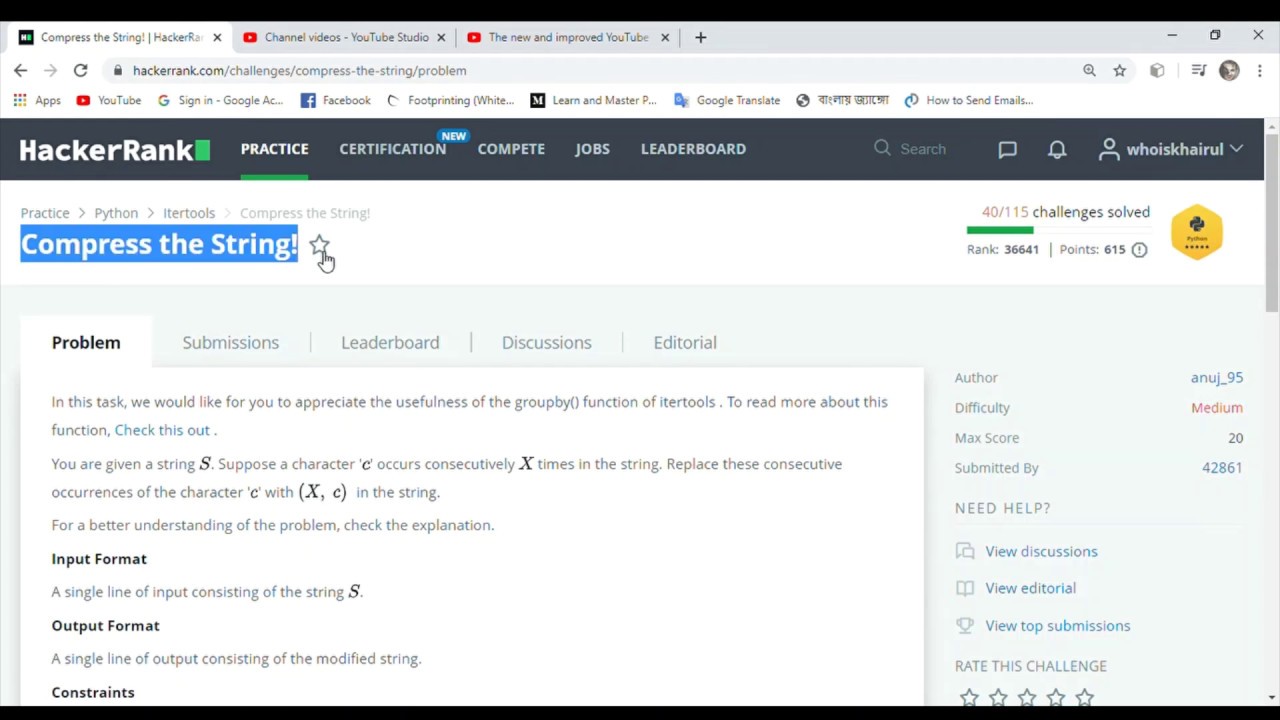Select the Problem tab

(86, 342)
